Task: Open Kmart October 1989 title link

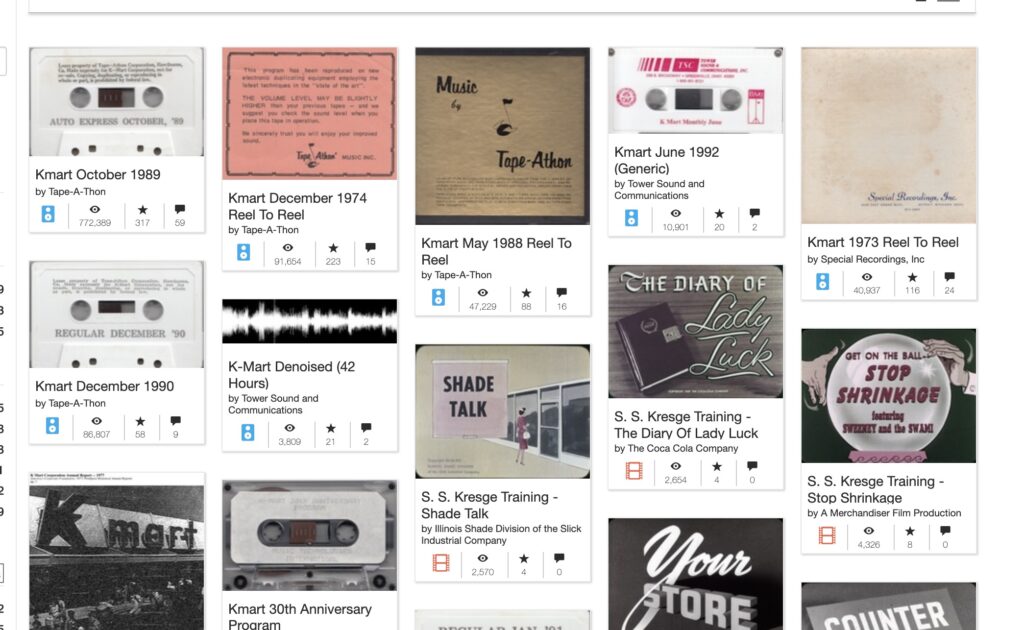Action: pyautogui.click(x=98, y=174)
